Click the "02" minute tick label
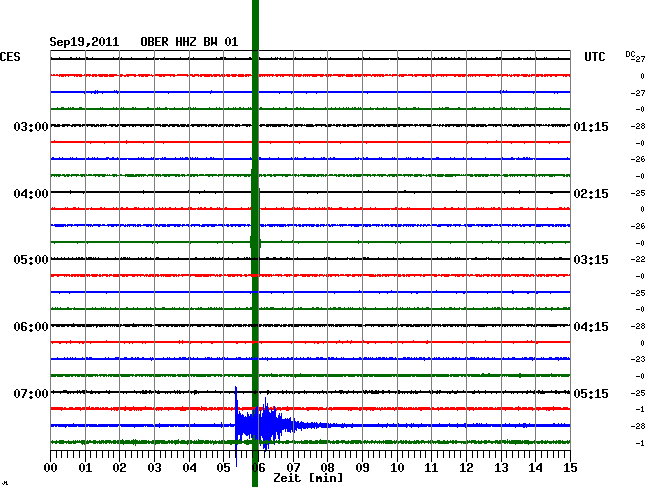The image size is (650, 494). tap(119, 468)
